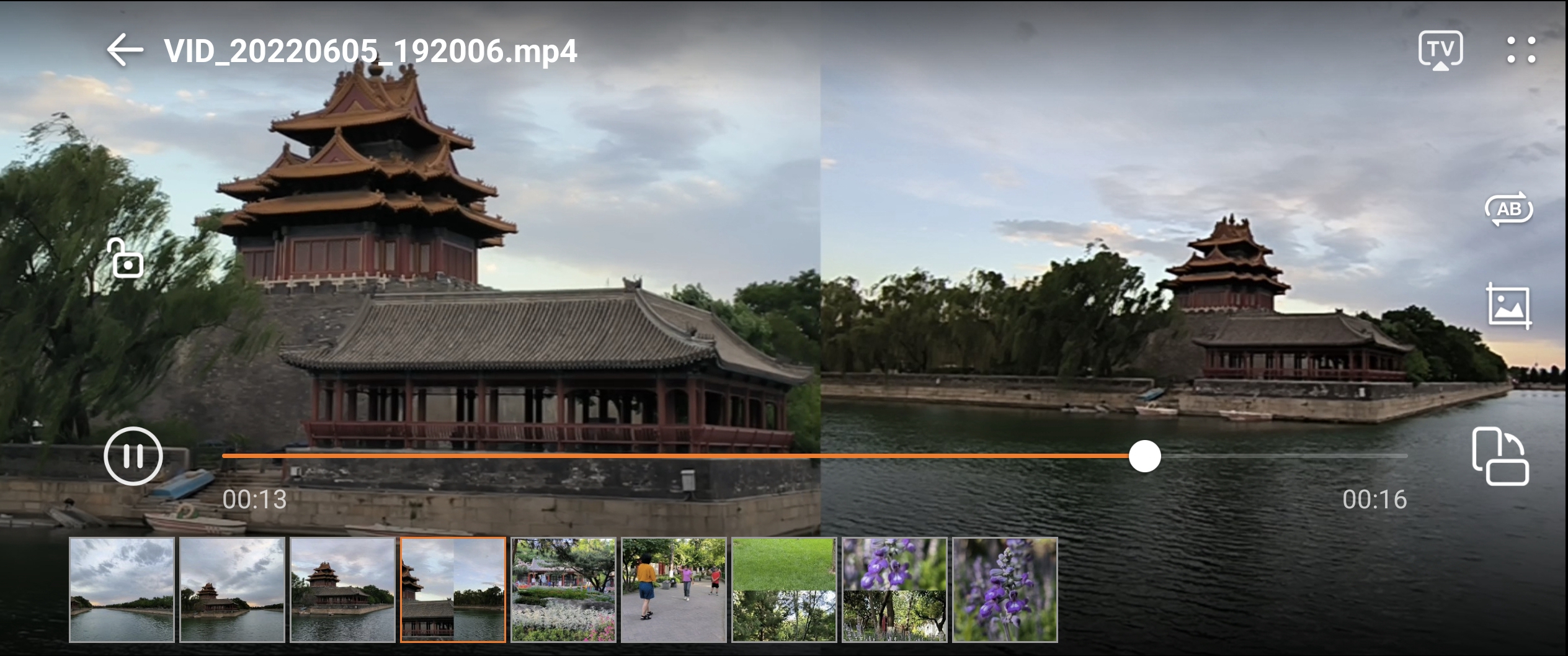The image size is (1568, 656).
Task: Capture a screenshot of the video frame
Action: tap(1508, 306)
